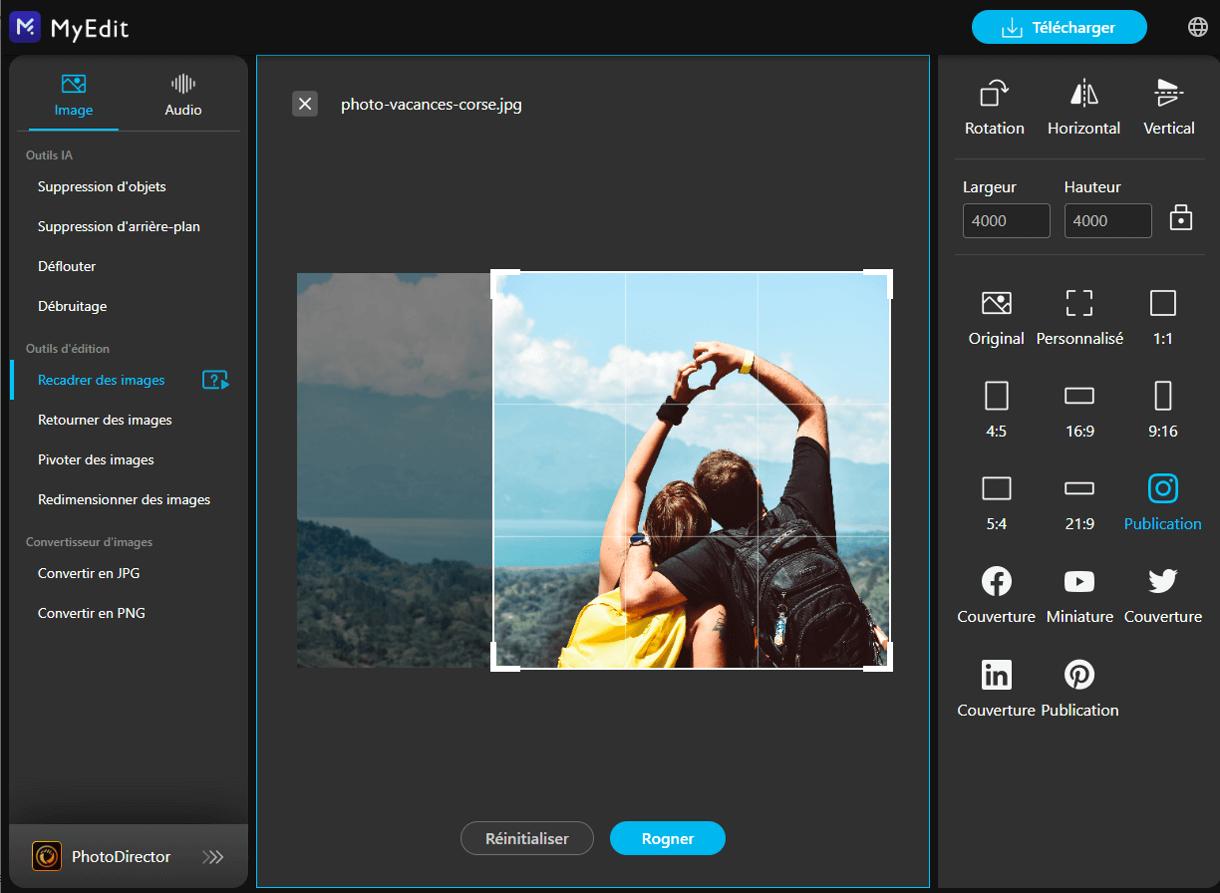Click Réinitialiser to reset the crop
This screenshot has width=1220, height=893.
[x=527, y=838]
